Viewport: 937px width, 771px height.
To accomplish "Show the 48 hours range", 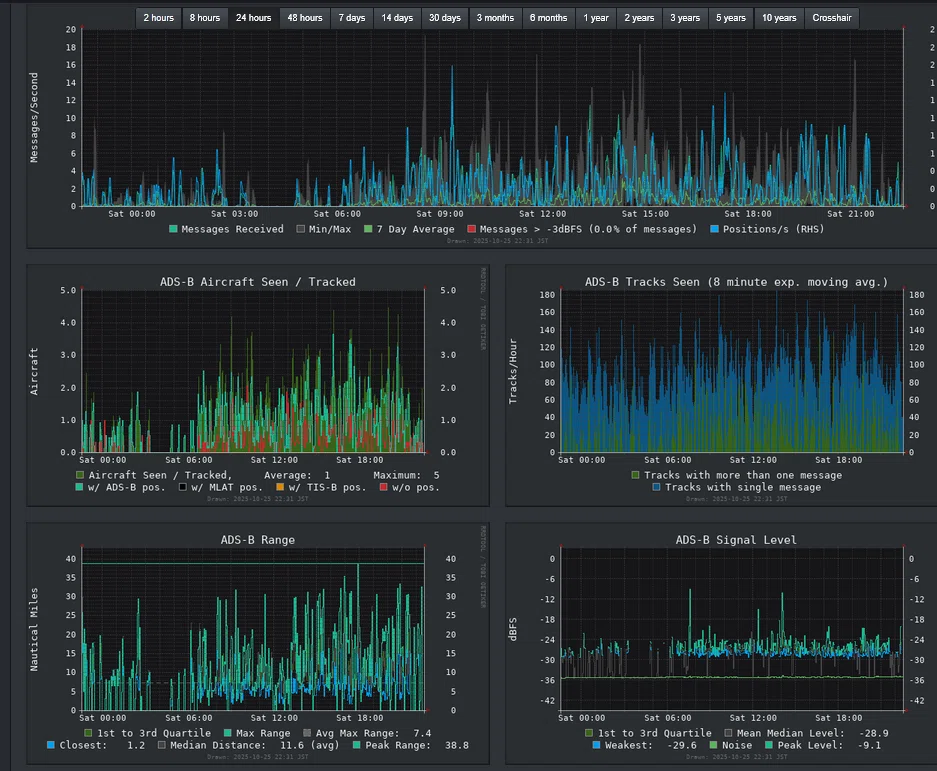I will click(x=305, y=18).
